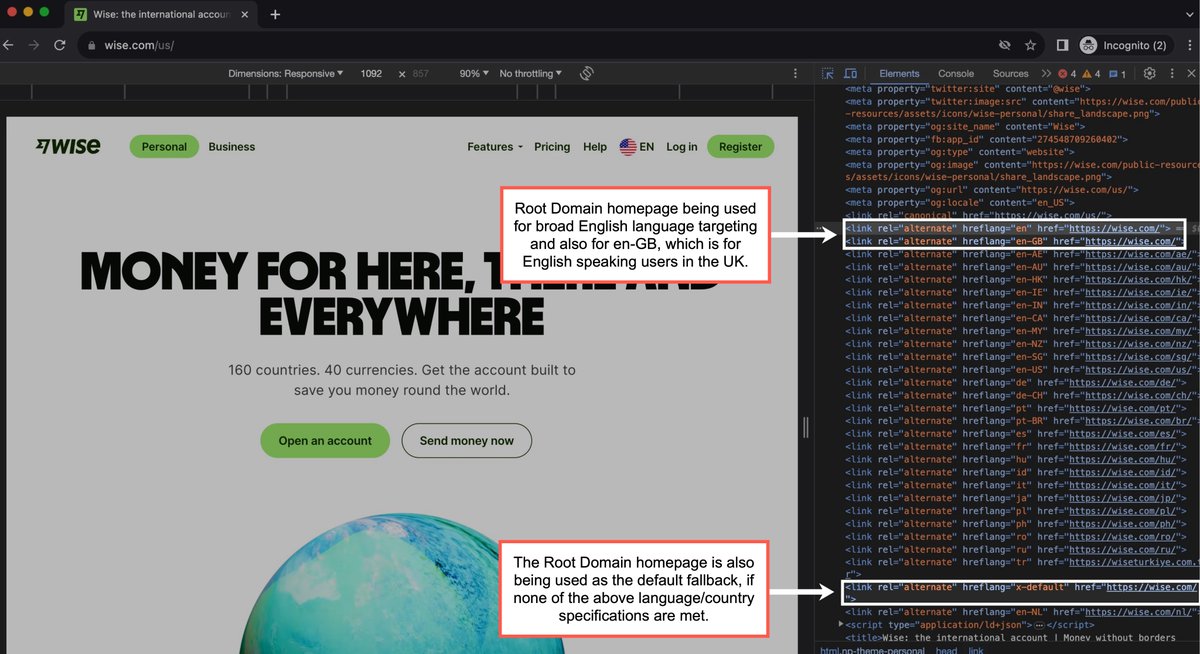The width and height of the screenshot is (1200, 654).
Task: Open DevTools settings gear
Action: (x=1150, y=73)
